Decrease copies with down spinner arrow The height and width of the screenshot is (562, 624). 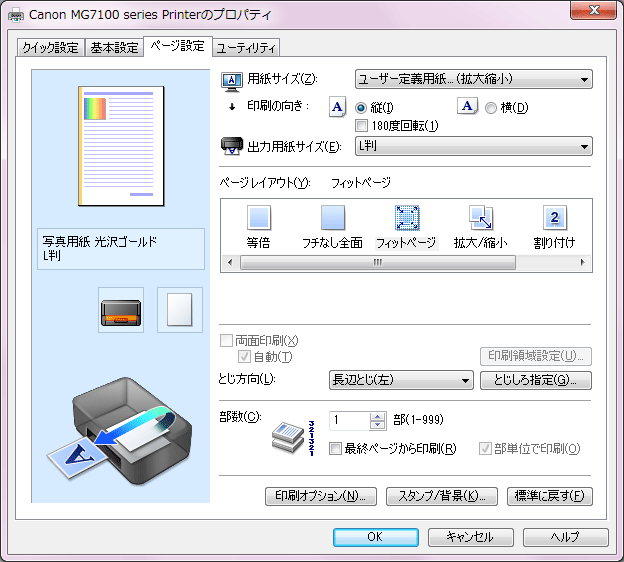(x=377, y=425)
